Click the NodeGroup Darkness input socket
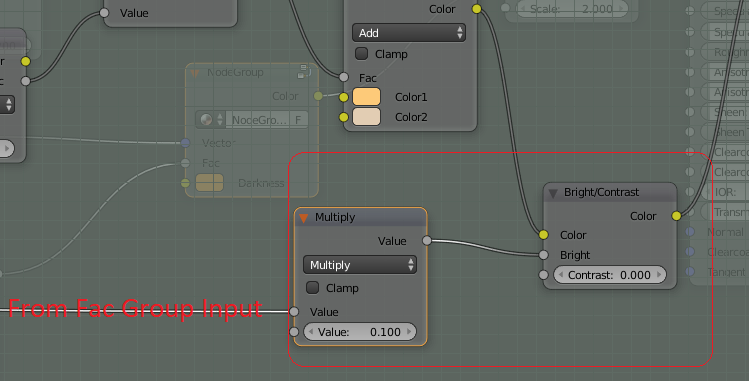749x381 pixels. coord(186,183)
